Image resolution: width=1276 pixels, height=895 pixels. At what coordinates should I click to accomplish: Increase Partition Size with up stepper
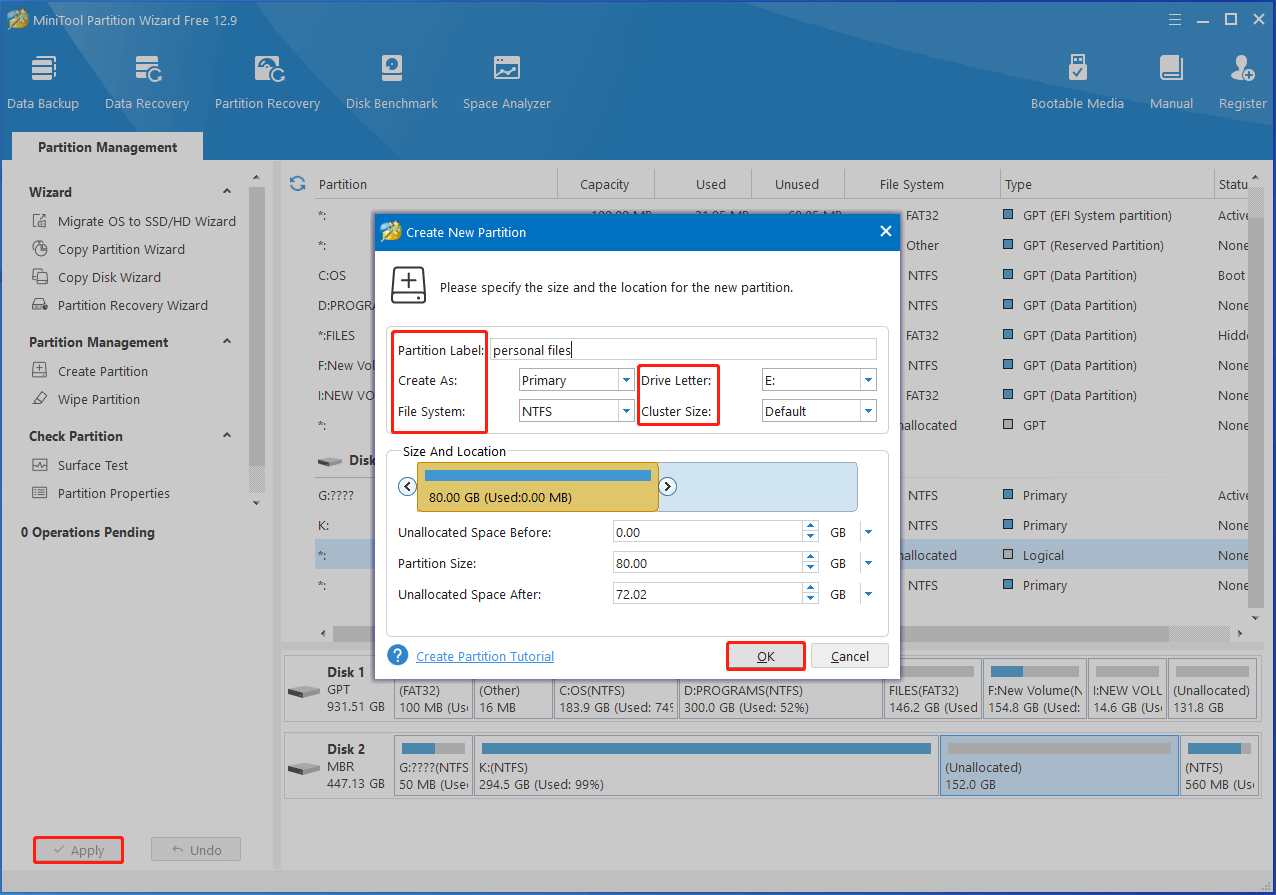tap(811, 558)
